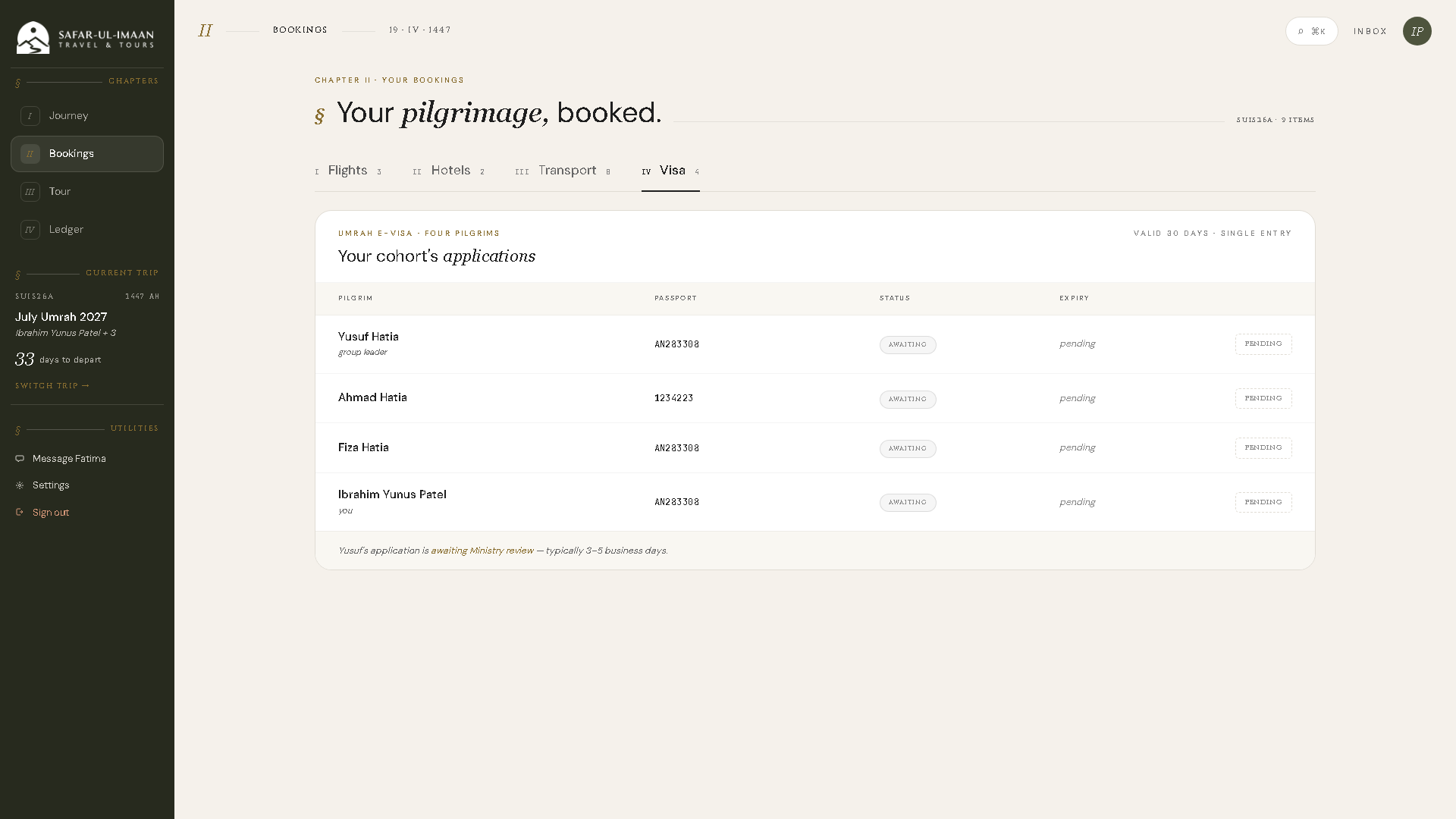Click pilgrim name Ahmad Hatia
Image resolution: width=1456 pixels, height=819 pixels.
[x=372, y=397]
